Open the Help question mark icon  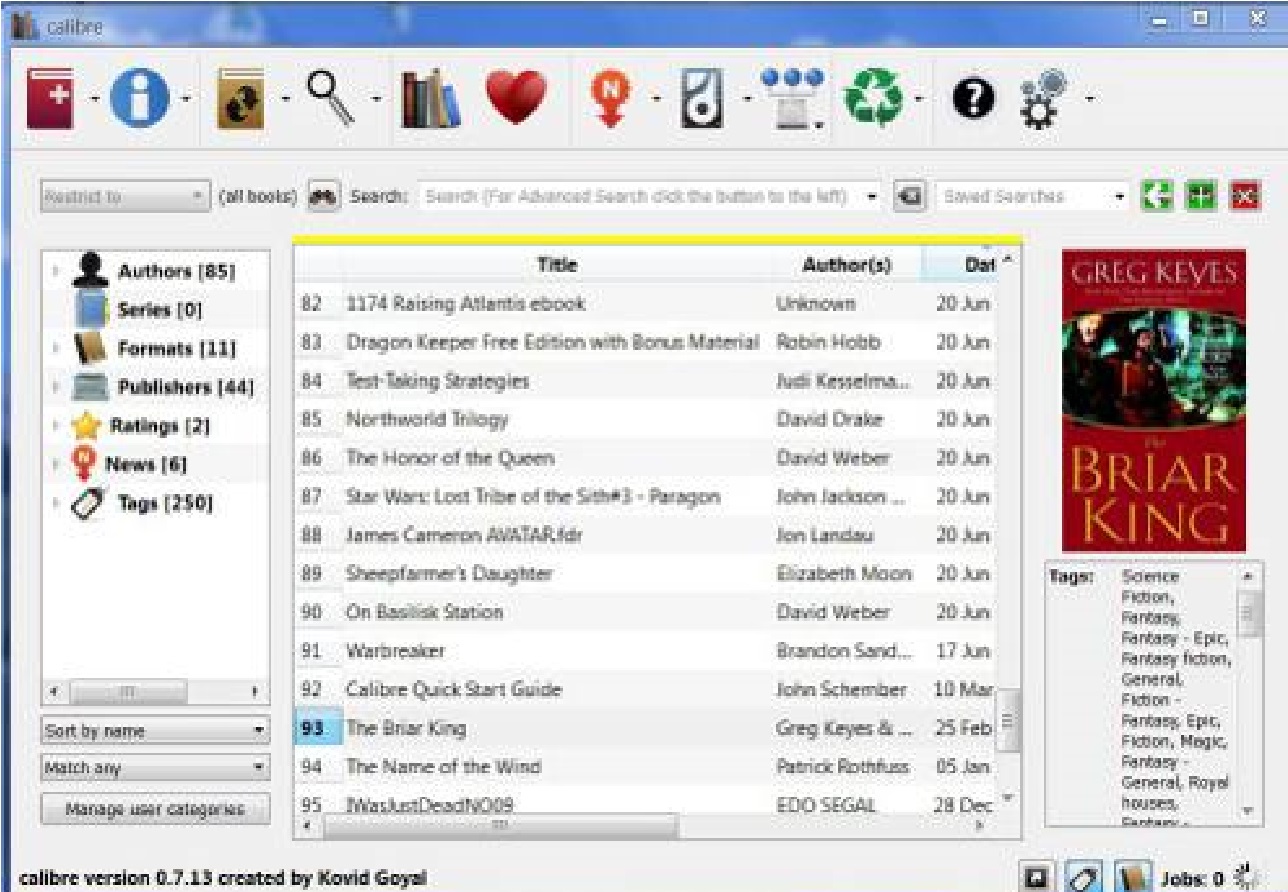[974, 97]
